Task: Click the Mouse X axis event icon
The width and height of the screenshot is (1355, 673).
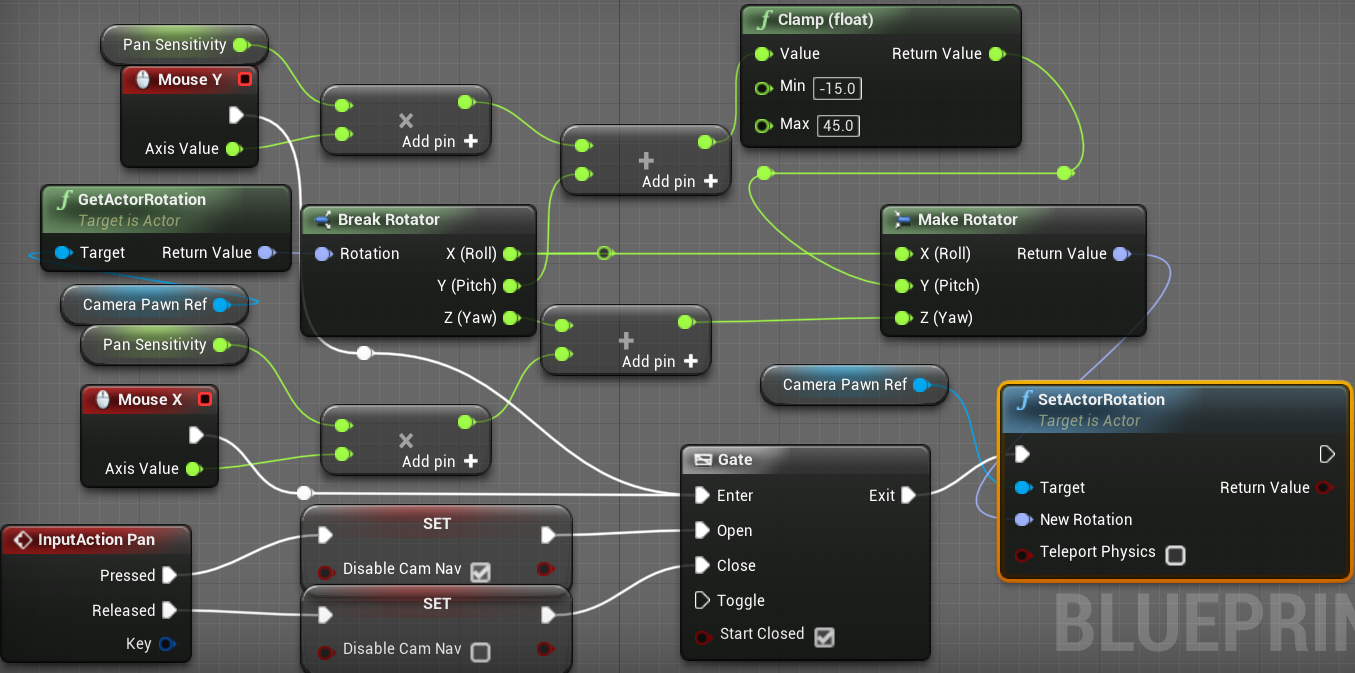Action: point(102,400)
